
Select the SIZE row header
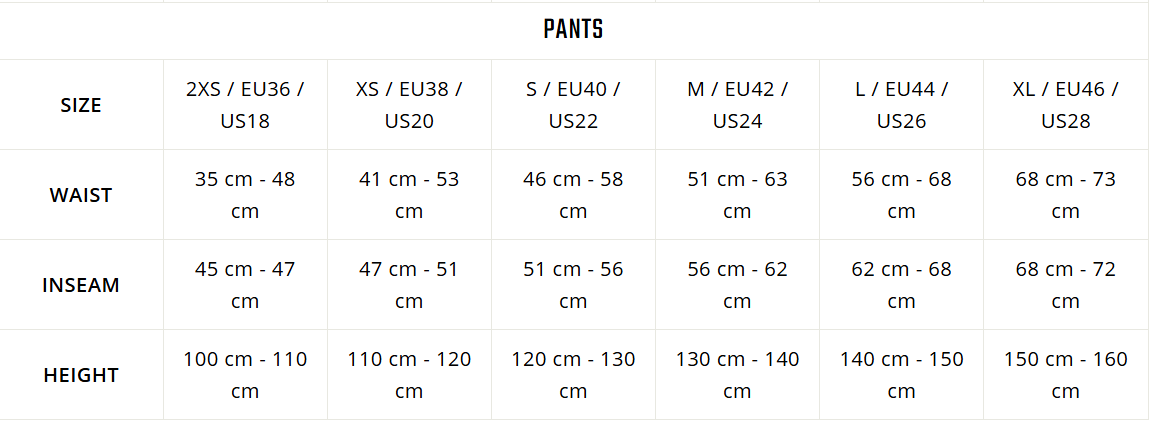tap(81, 105)
